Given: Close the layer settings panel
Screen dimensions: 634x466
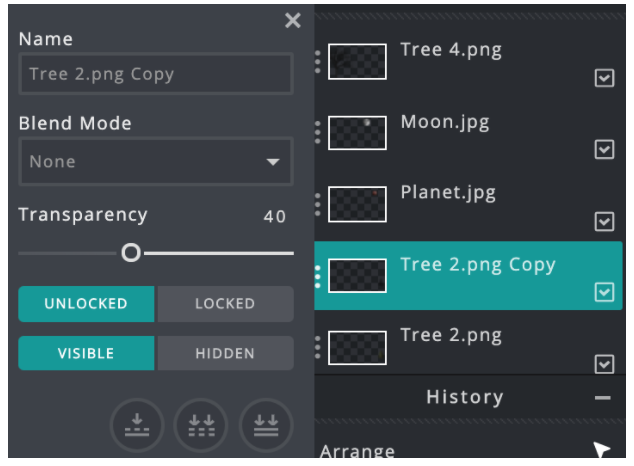Looking at the screenshot, I should [293, 20].
